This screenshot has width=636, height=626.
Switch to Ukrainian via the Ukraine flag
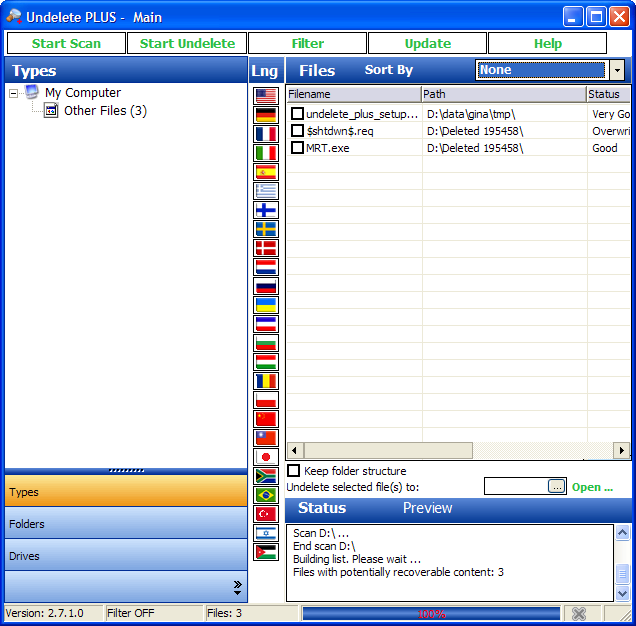pyautogui.click(x=266, y=305)
